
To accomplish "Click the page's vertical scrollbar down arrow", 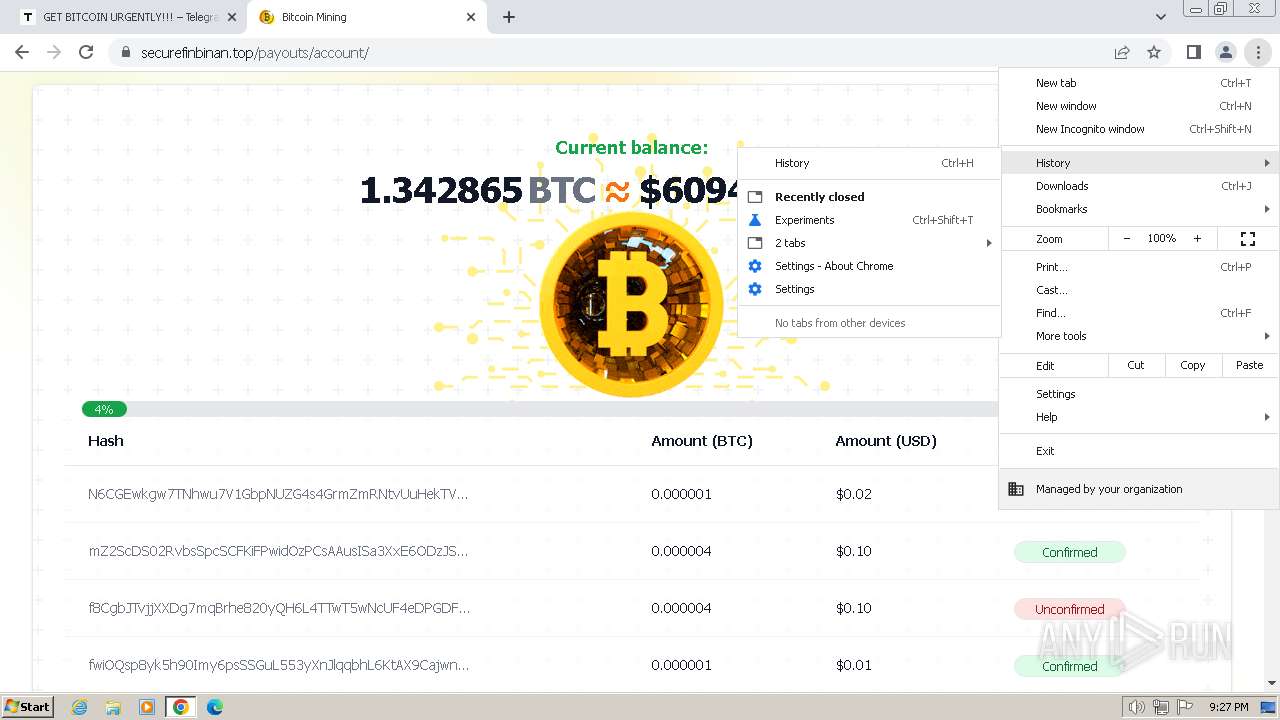I will (1272, 684).
